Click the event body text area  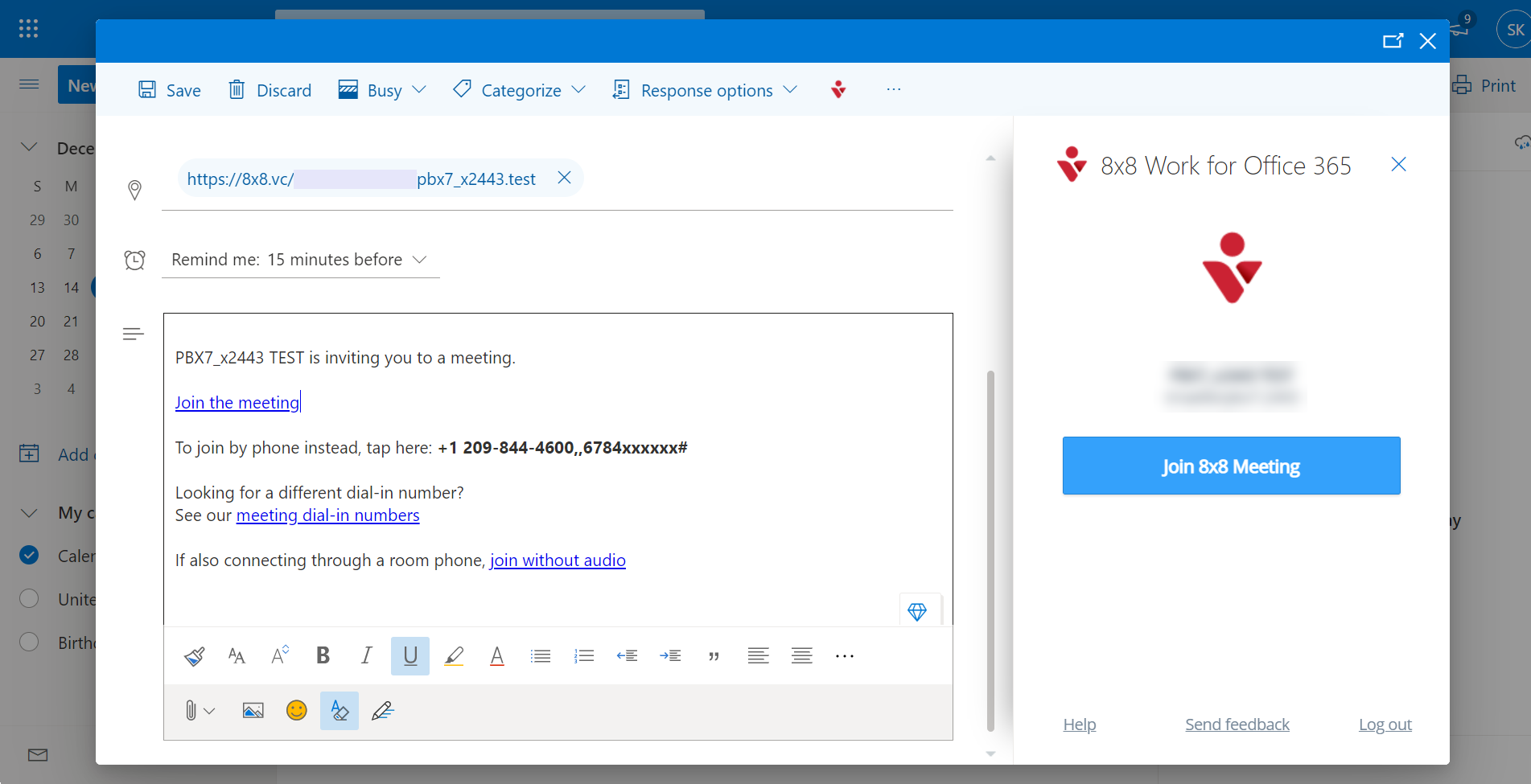[558, 470]
